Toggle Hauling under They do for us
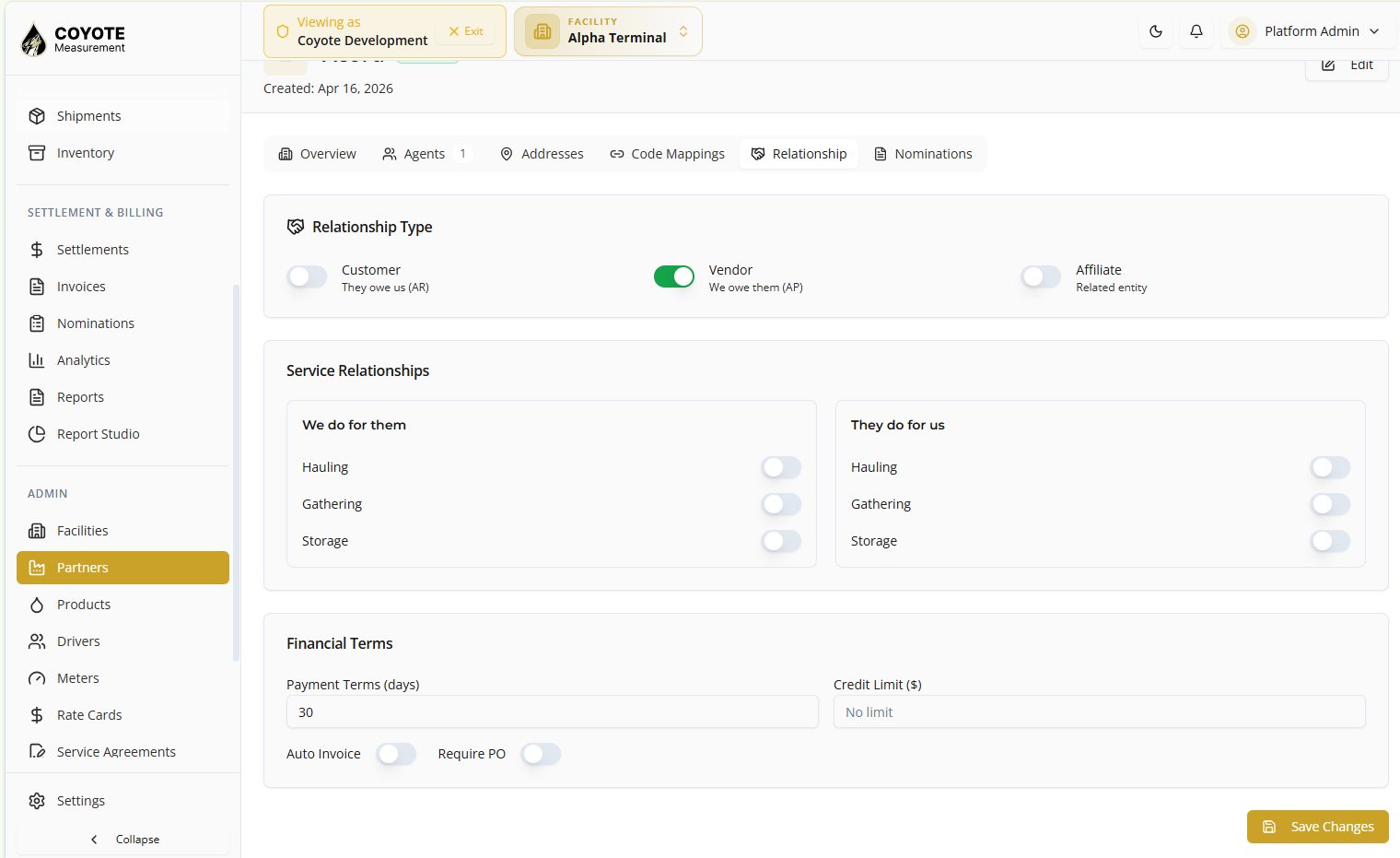1400x858 pixels. 1330,467
